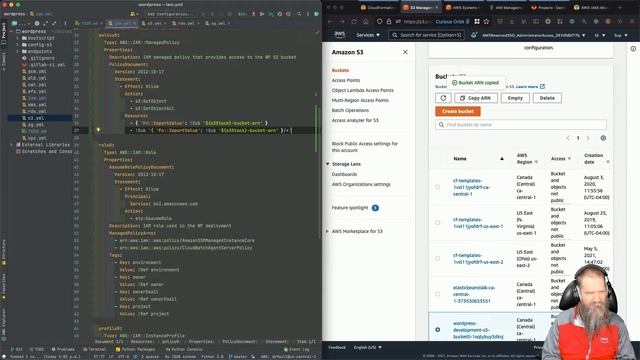640x360 pixels.
Task: Click IDE search everywhere magnifier icon
Action: point(299,14)
